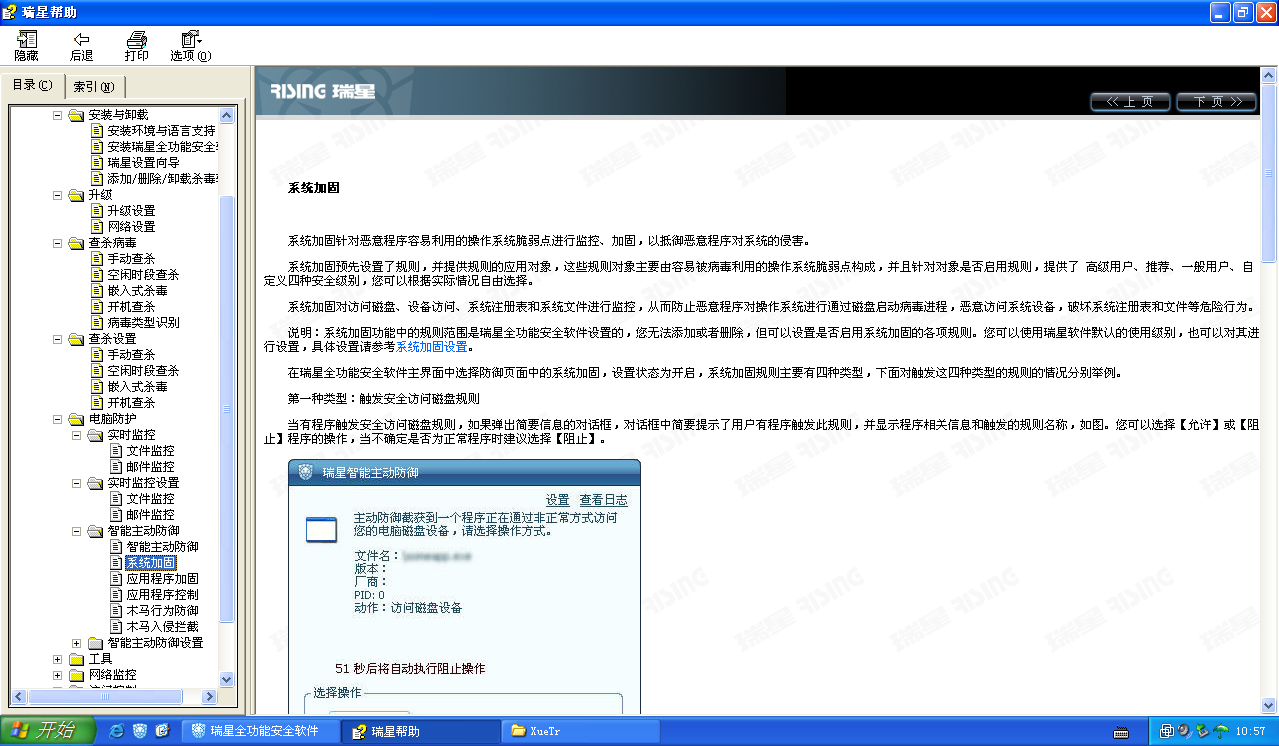
Task: Click page icon next to 安装环境与语言支持
Action: [x=97, y=131]
